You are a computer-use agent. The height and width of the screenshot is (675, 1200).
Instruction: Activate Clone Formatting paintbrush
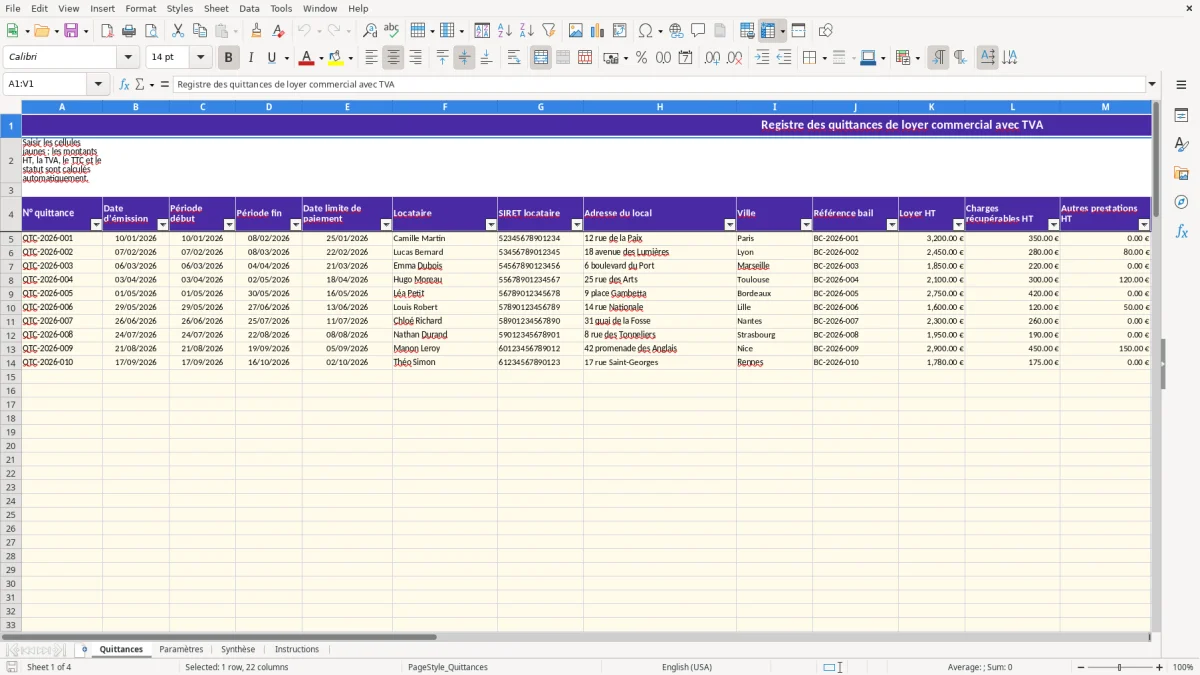(257, 31)
